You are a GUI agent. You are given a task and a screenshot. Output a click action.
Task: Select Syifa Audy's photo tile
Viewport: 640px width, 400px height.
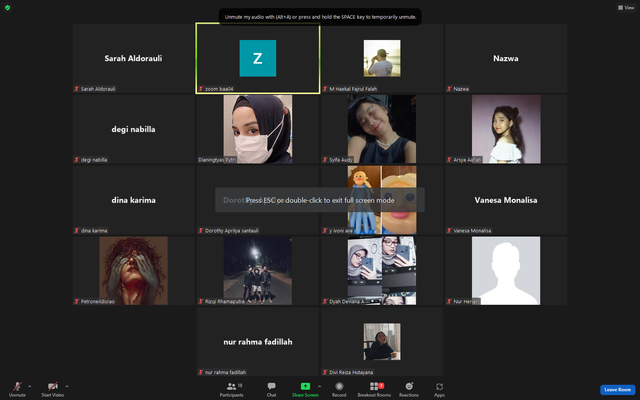click(382, 129)
